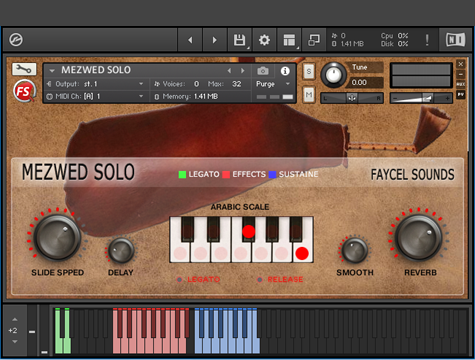Click the blue SUSTAINE legend swatch
475x360 pixels.
point(272,174)
